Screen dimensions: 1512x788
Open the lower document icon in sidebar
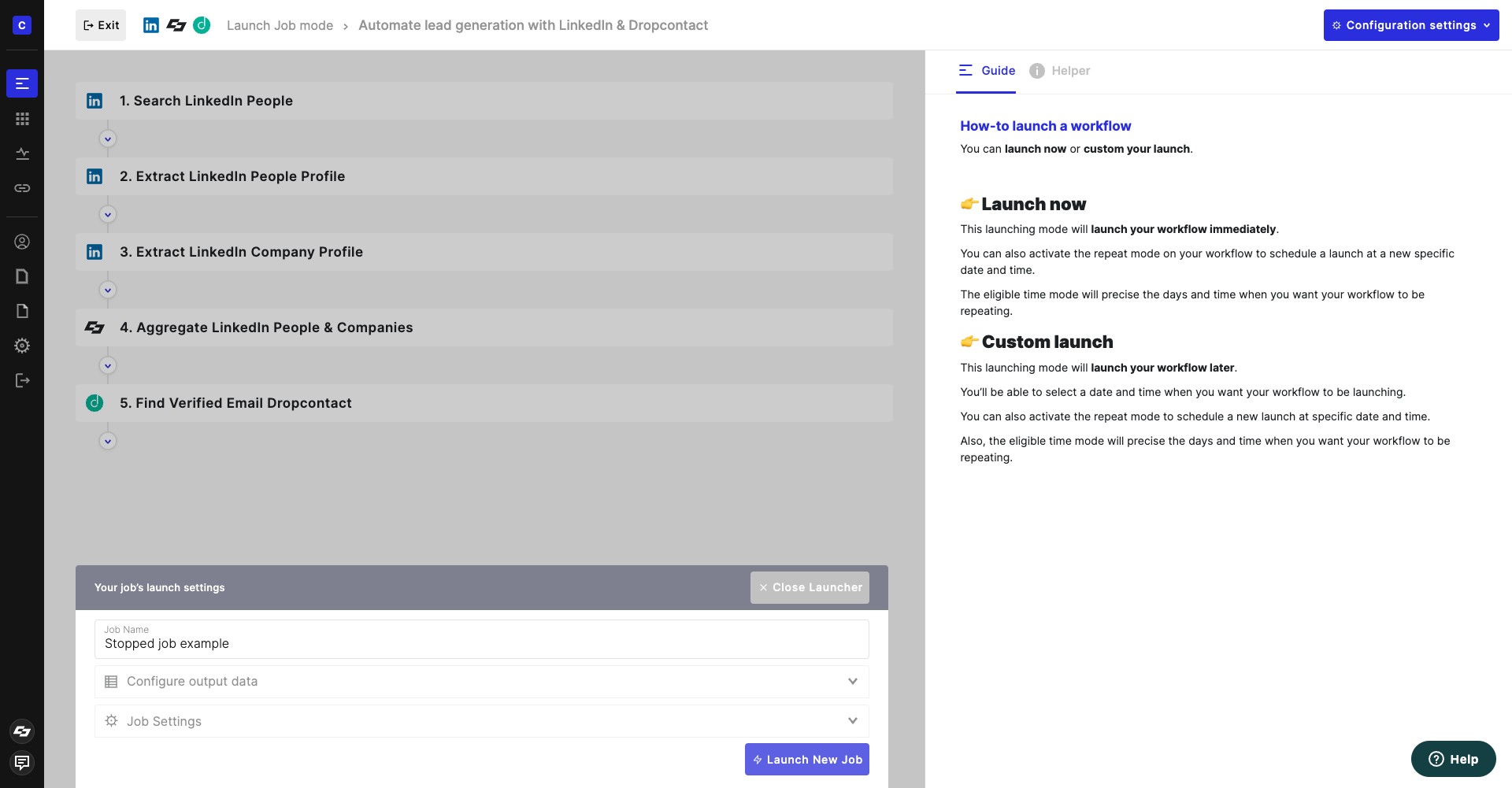[22, 311]
